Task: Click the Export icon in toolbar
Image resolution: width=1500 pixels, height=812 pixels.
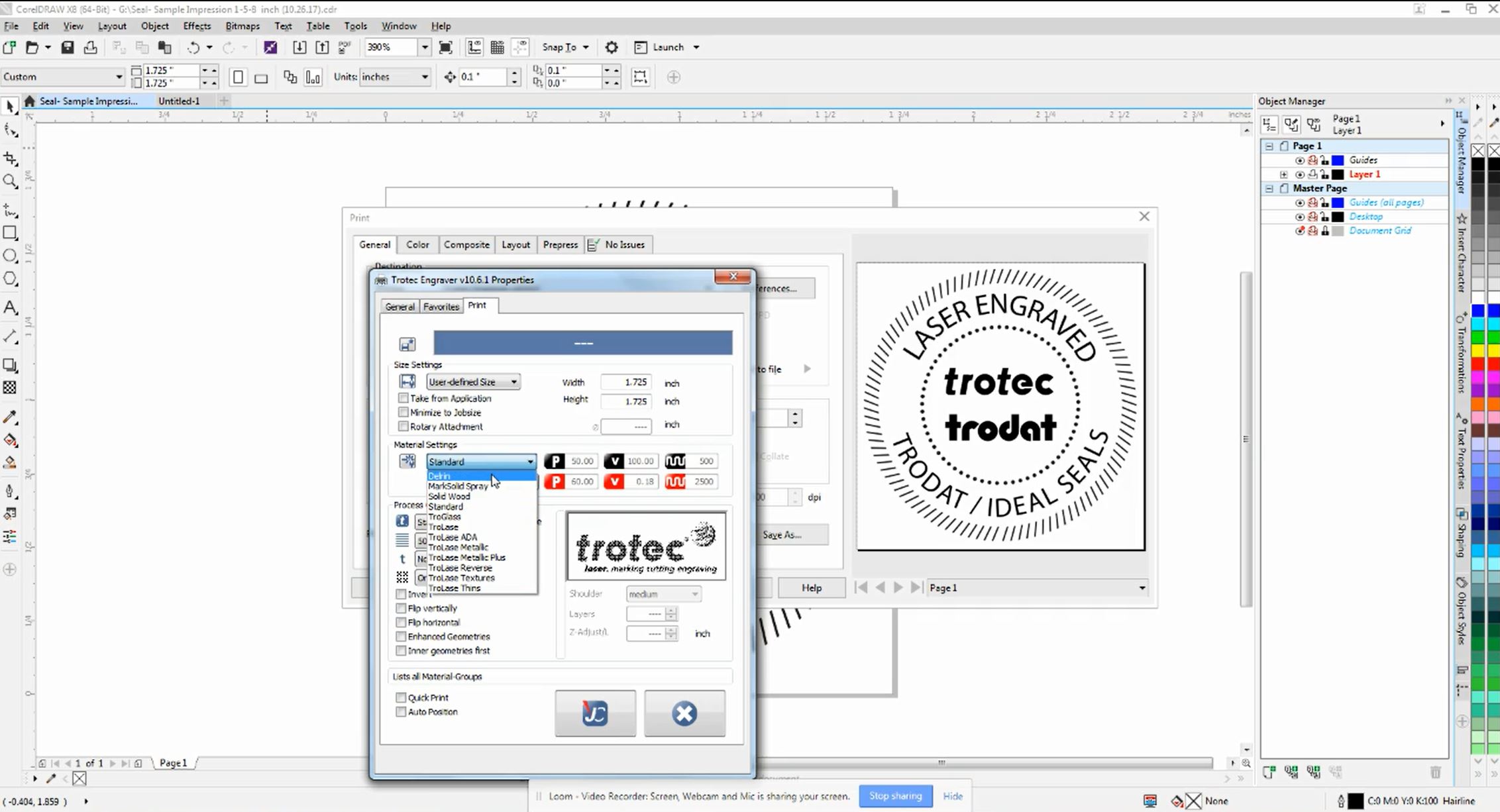Action: (322, 47)
